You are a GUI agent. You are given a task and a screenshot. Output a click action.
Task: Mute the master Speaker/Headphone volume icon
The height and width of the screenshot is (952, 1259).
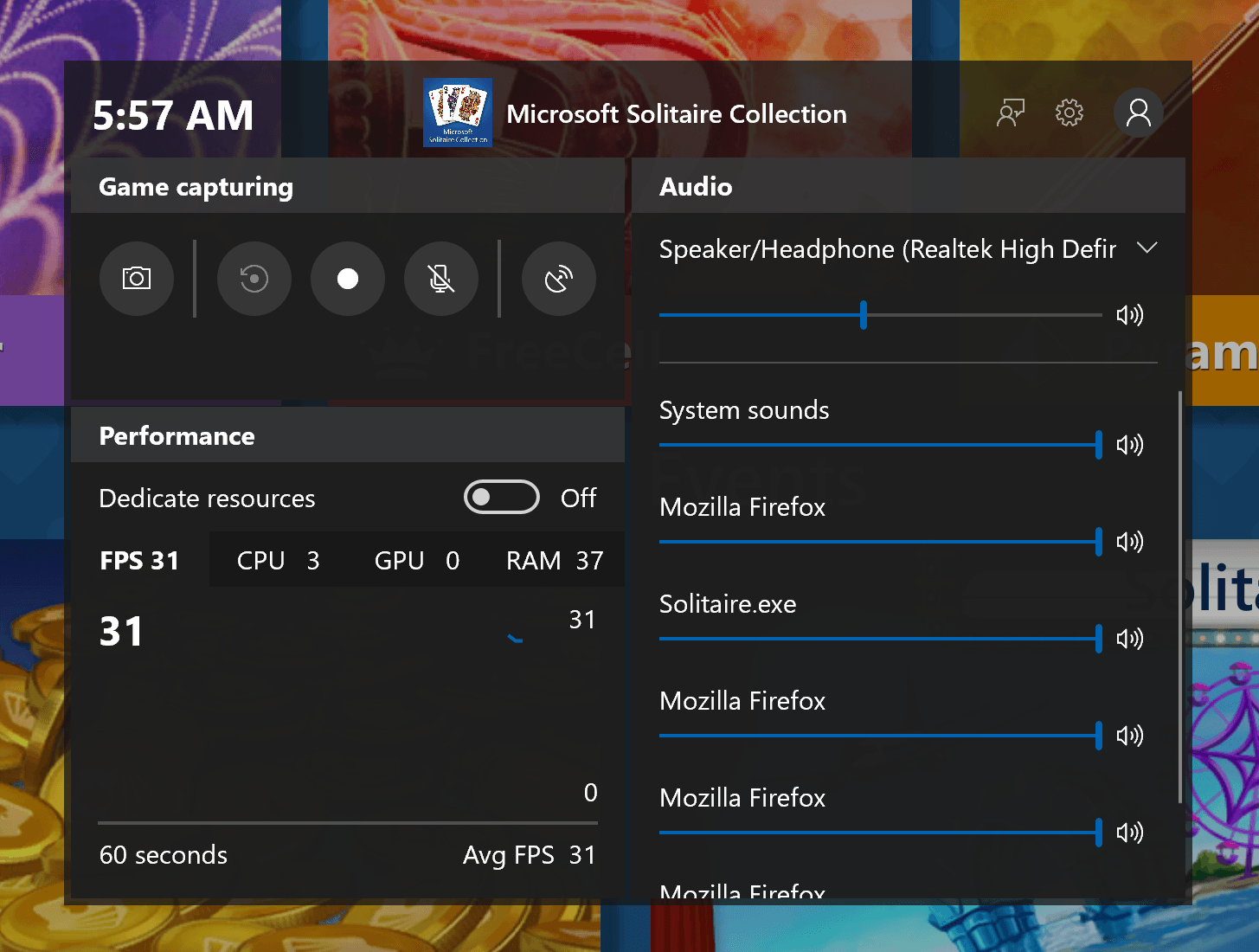point(1129,315)
